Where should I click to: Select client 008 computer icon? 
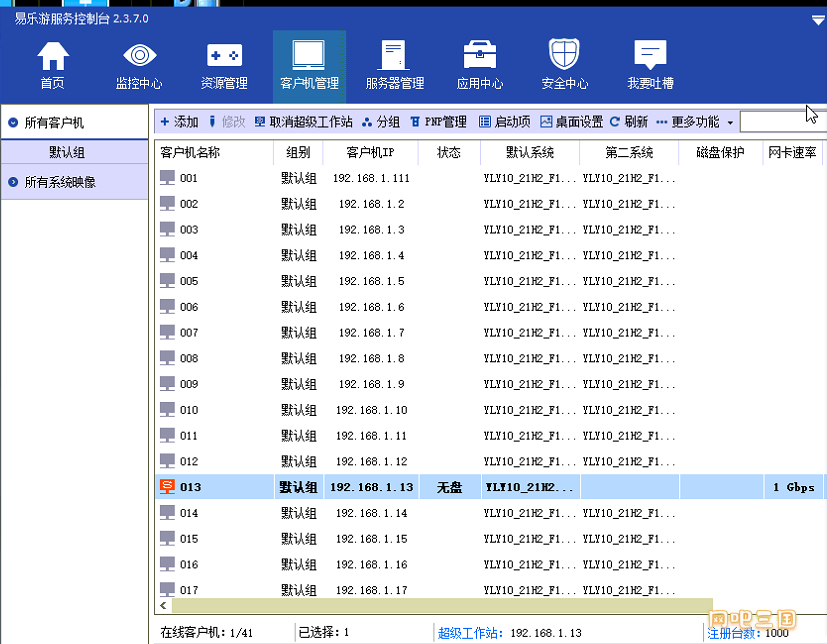coord(167,358)
